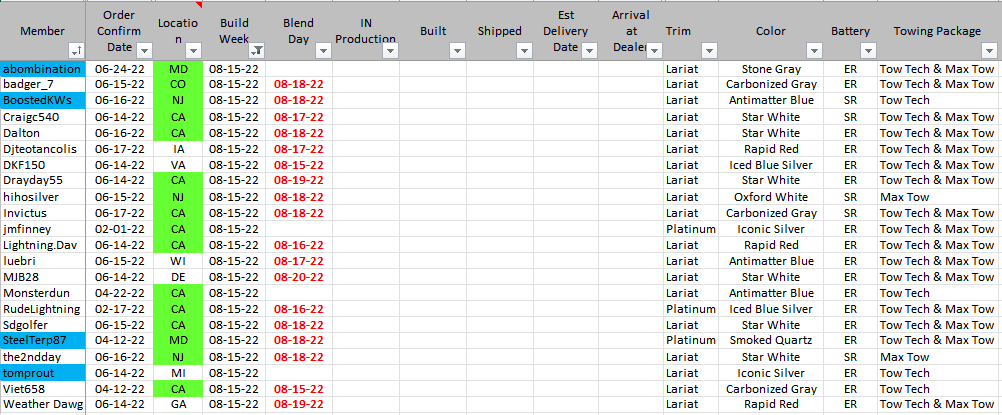The height and width of the screenshot is (415, 1002).
Task: Select the 08-20-22 blend day cell
Action: click(x=298, y=277)
